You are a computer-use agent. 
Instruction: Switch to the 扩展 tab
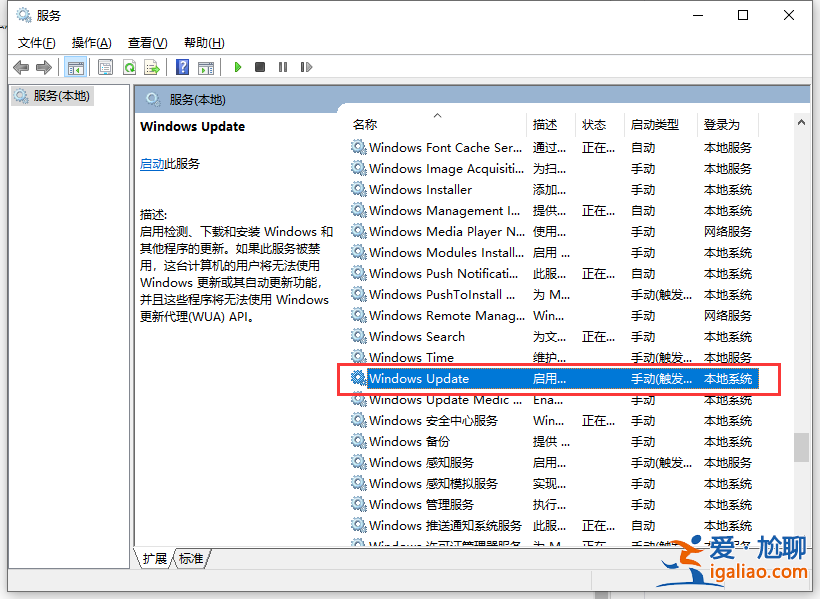[x=153, y=559]
